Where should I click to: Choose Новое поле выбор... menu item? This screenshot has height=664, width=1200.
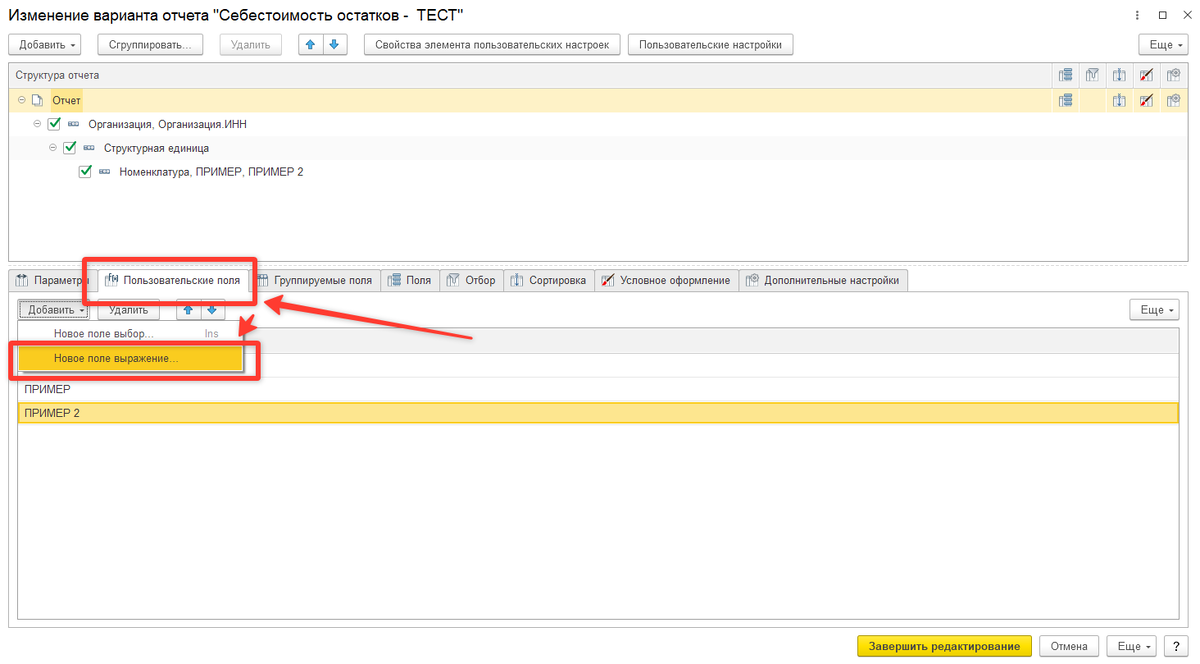pos(130,333)
